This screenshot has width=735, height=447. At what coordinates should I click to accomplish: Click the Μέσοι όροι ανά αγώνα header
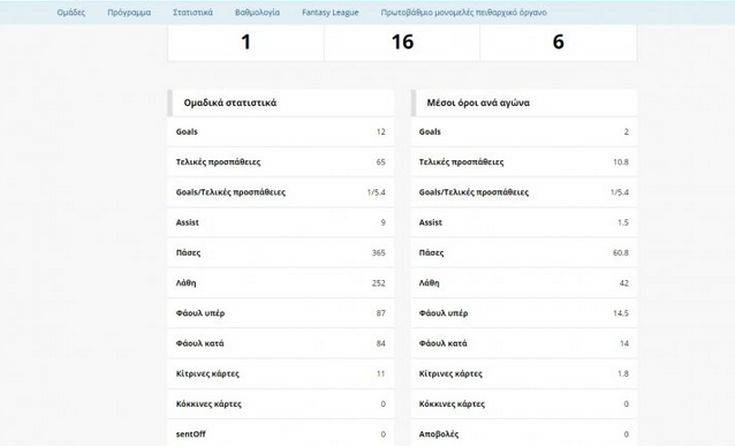pos(478,102)
